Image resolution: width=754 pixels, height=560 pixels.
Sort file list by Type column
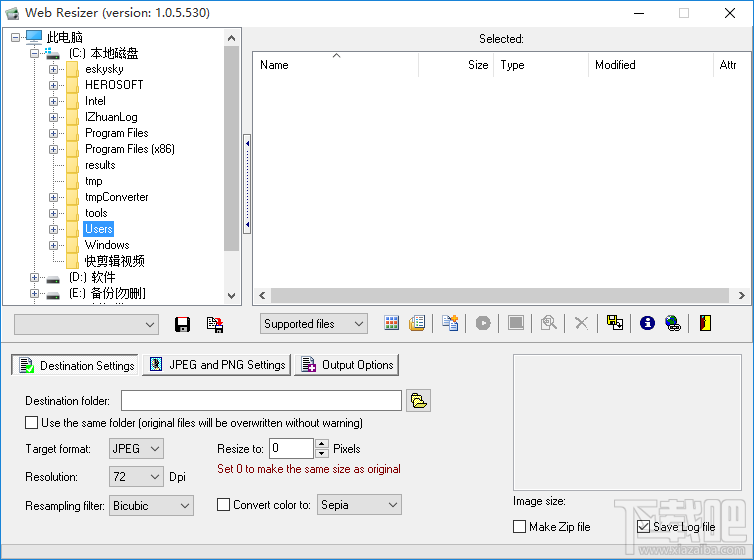pyautogui.click(x=541, y=64)
